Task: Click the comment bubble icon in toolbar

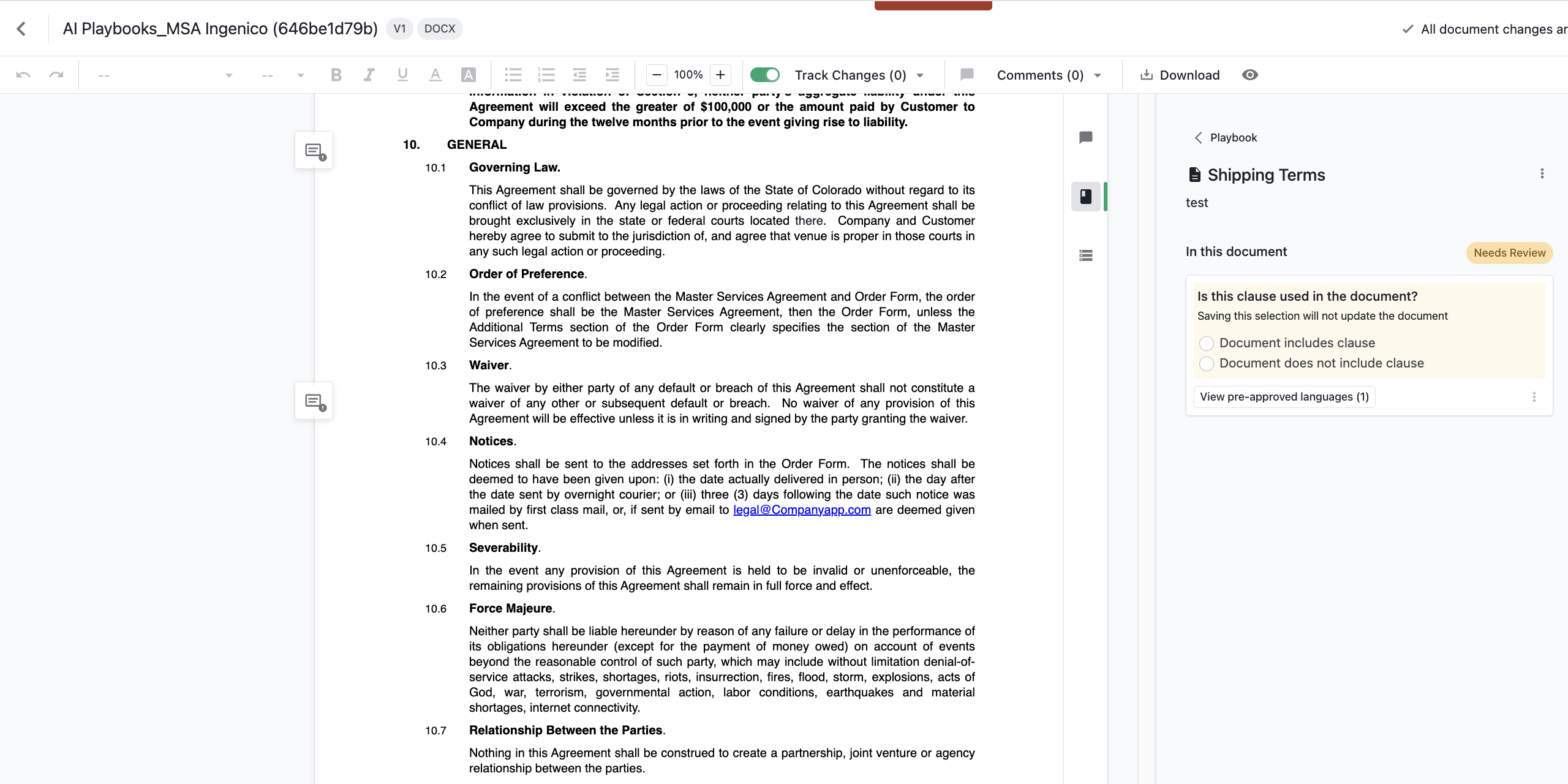Action: tap(967, 75)
